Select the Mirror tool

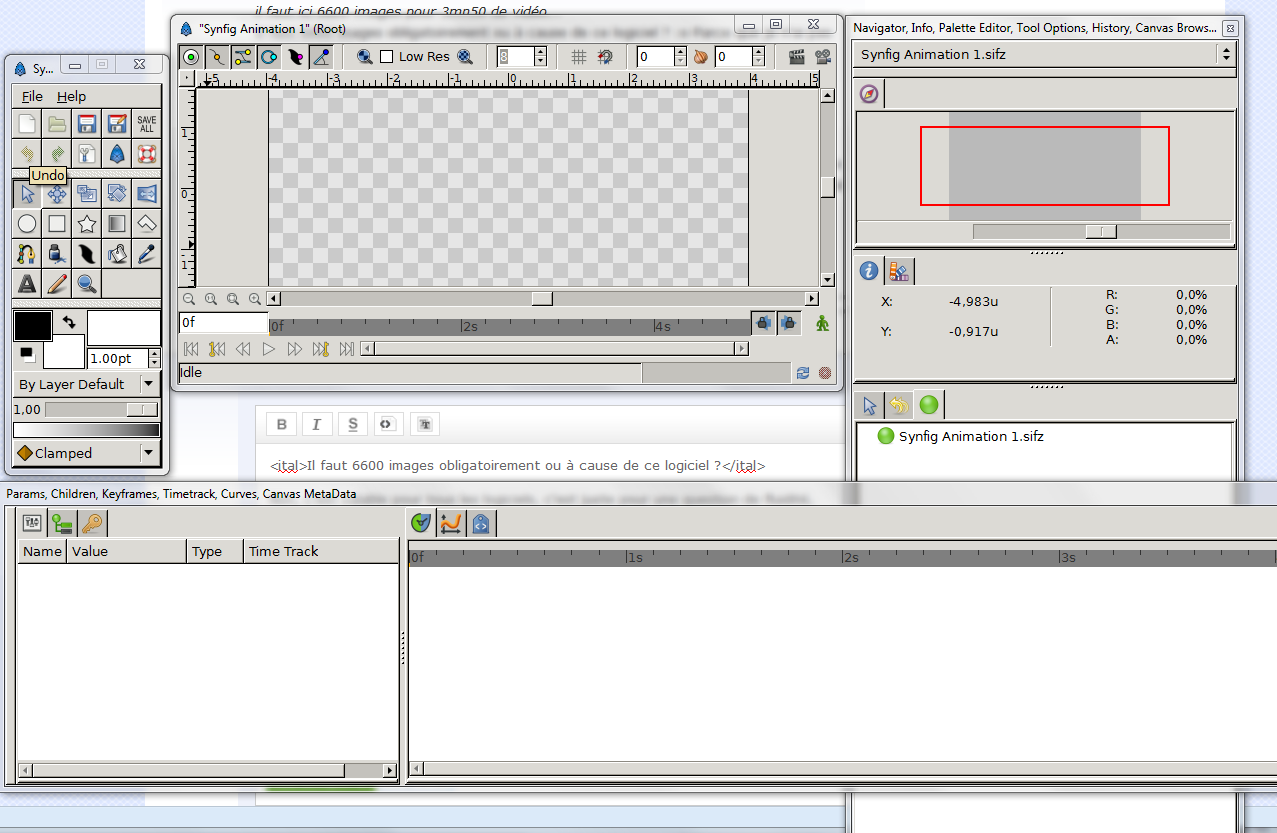click(147, 194)
